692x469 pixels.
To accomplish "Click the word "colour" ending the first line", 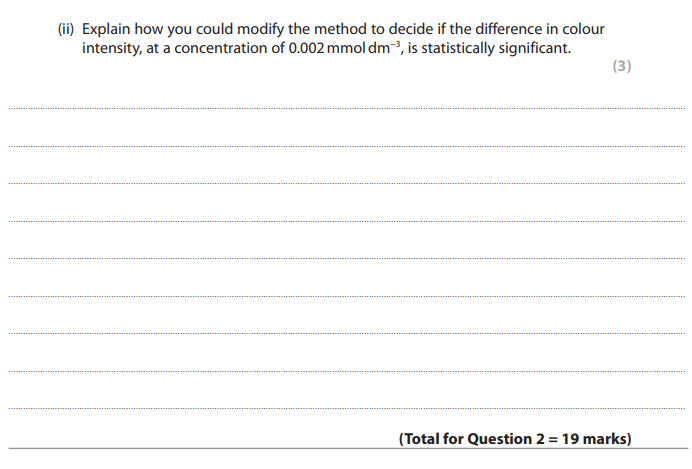I will 583,29.
